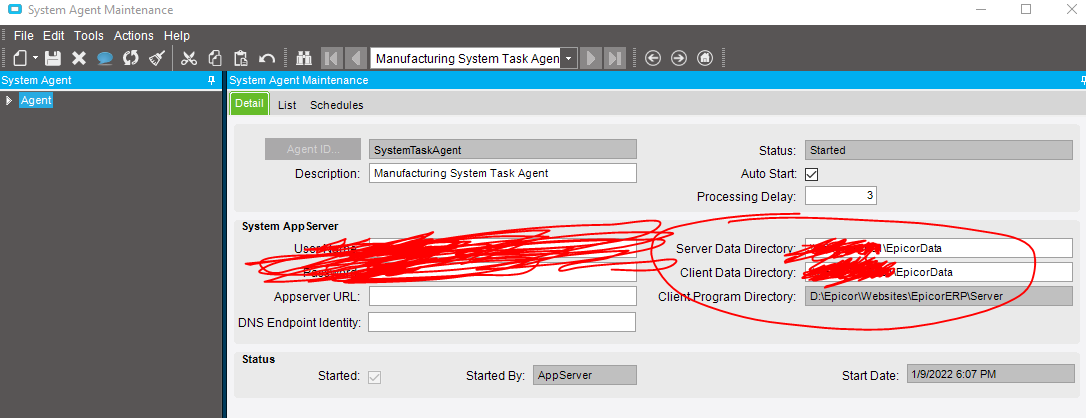Screen dimensions: 1086x418
Task: Click the Agent ID... button
Action: click(313, 149)
